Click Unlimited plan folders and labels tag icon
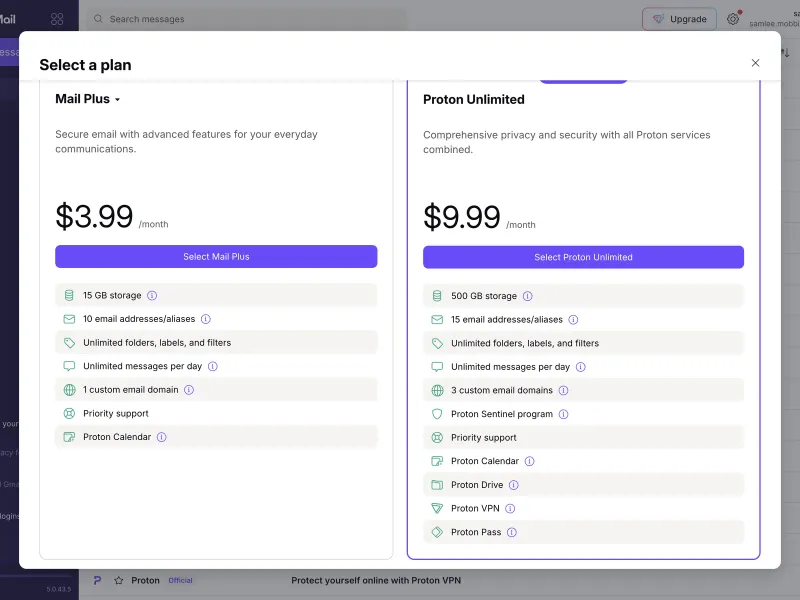 pyautogui.click(x=437, y=343)
